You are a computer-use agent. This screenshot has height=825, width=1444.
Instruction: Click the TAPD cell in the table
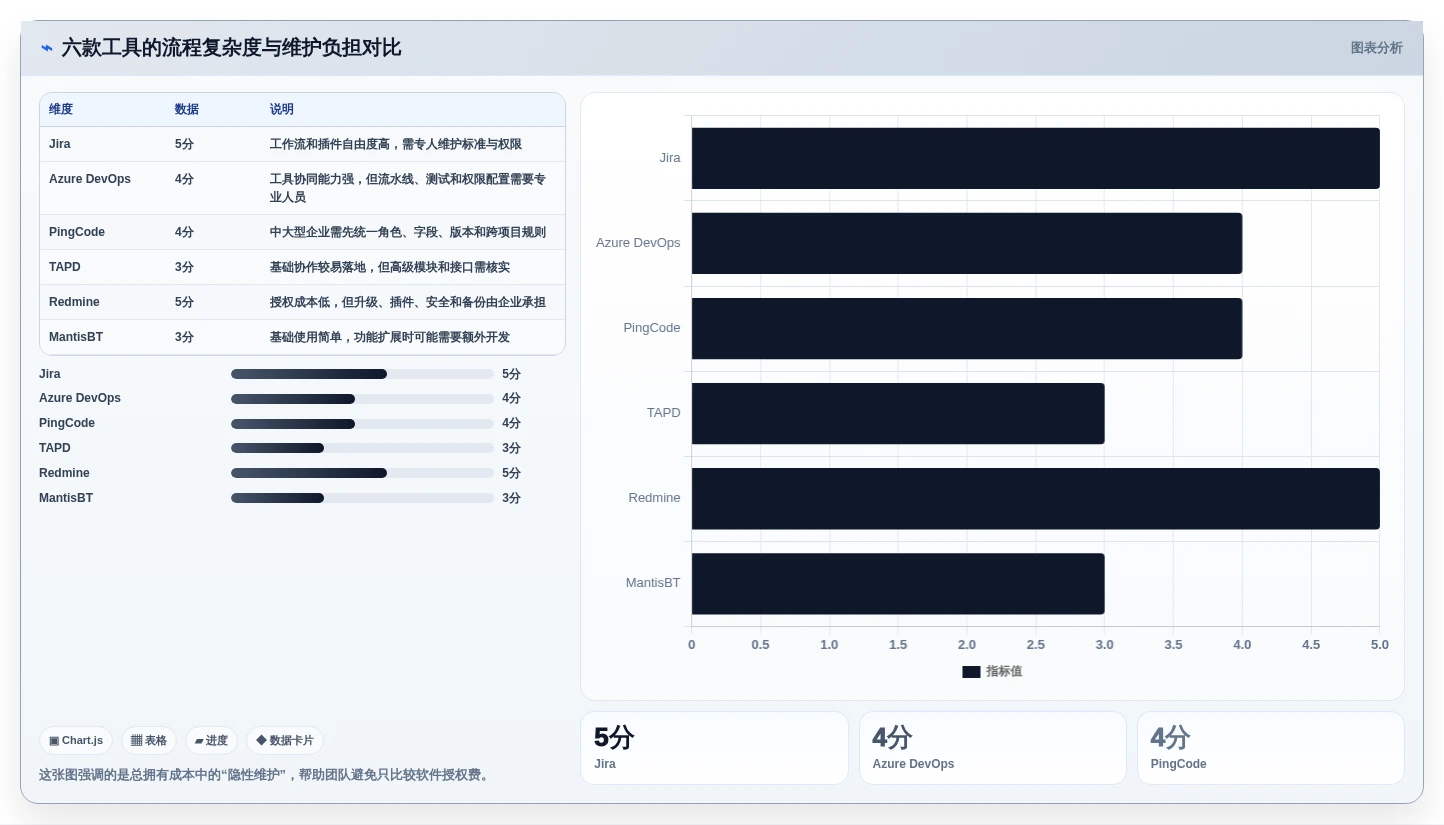[x=65, y=267]
